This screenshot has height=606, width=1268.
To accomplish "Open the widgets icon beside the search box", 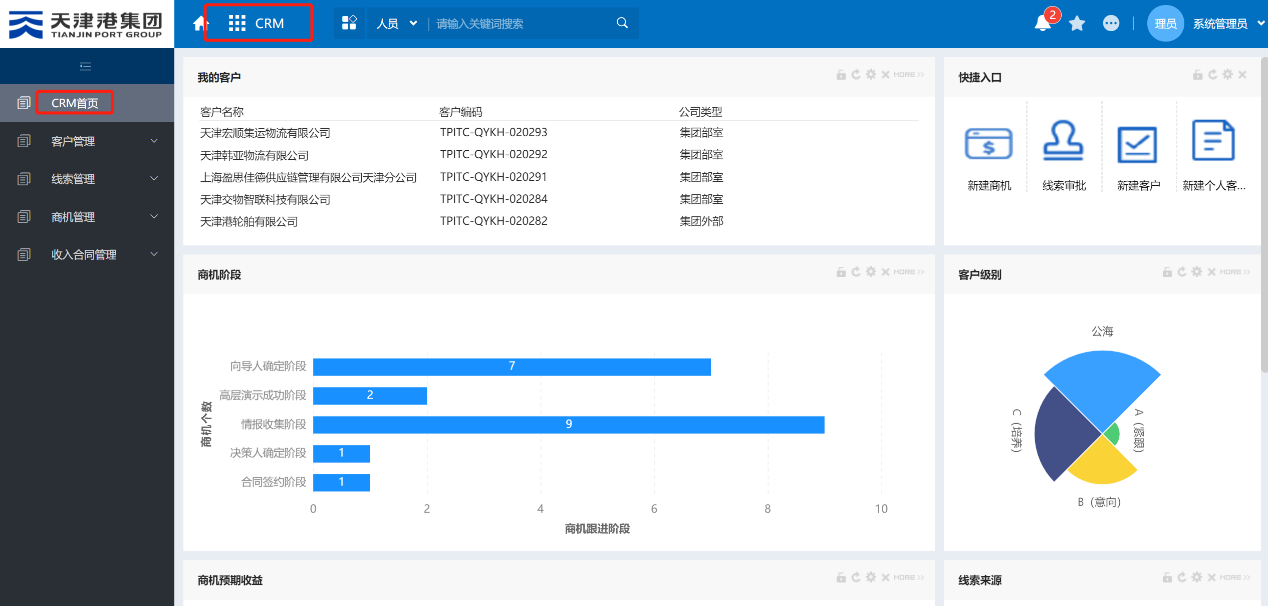I will tap(350, 23).
